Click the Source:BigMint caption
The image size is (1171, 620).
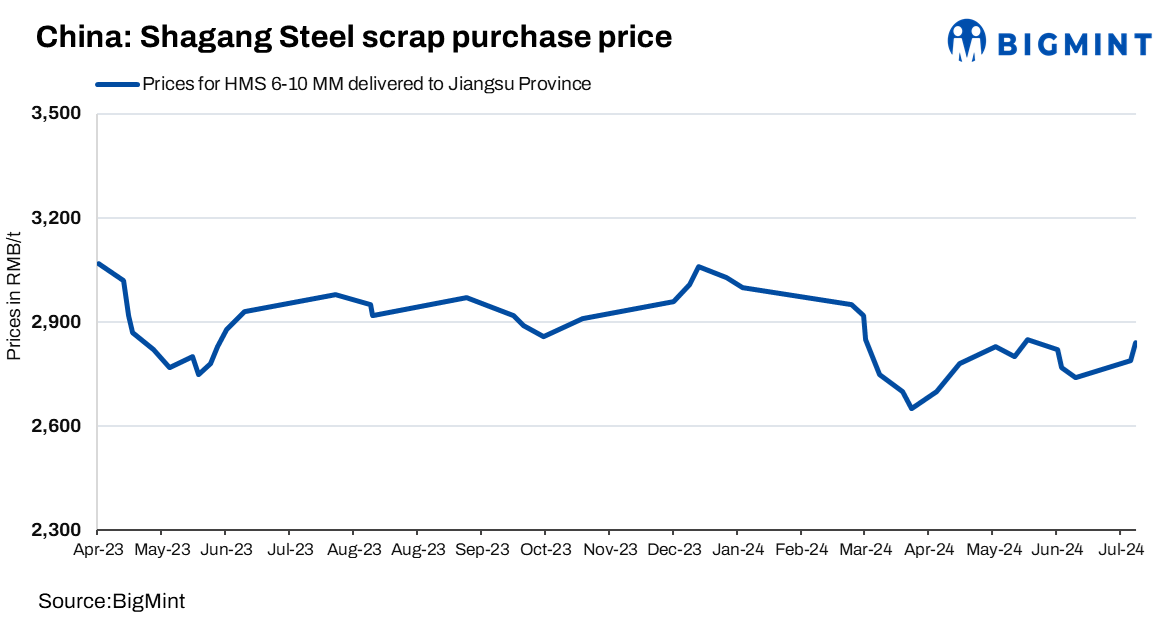point(111,601)
